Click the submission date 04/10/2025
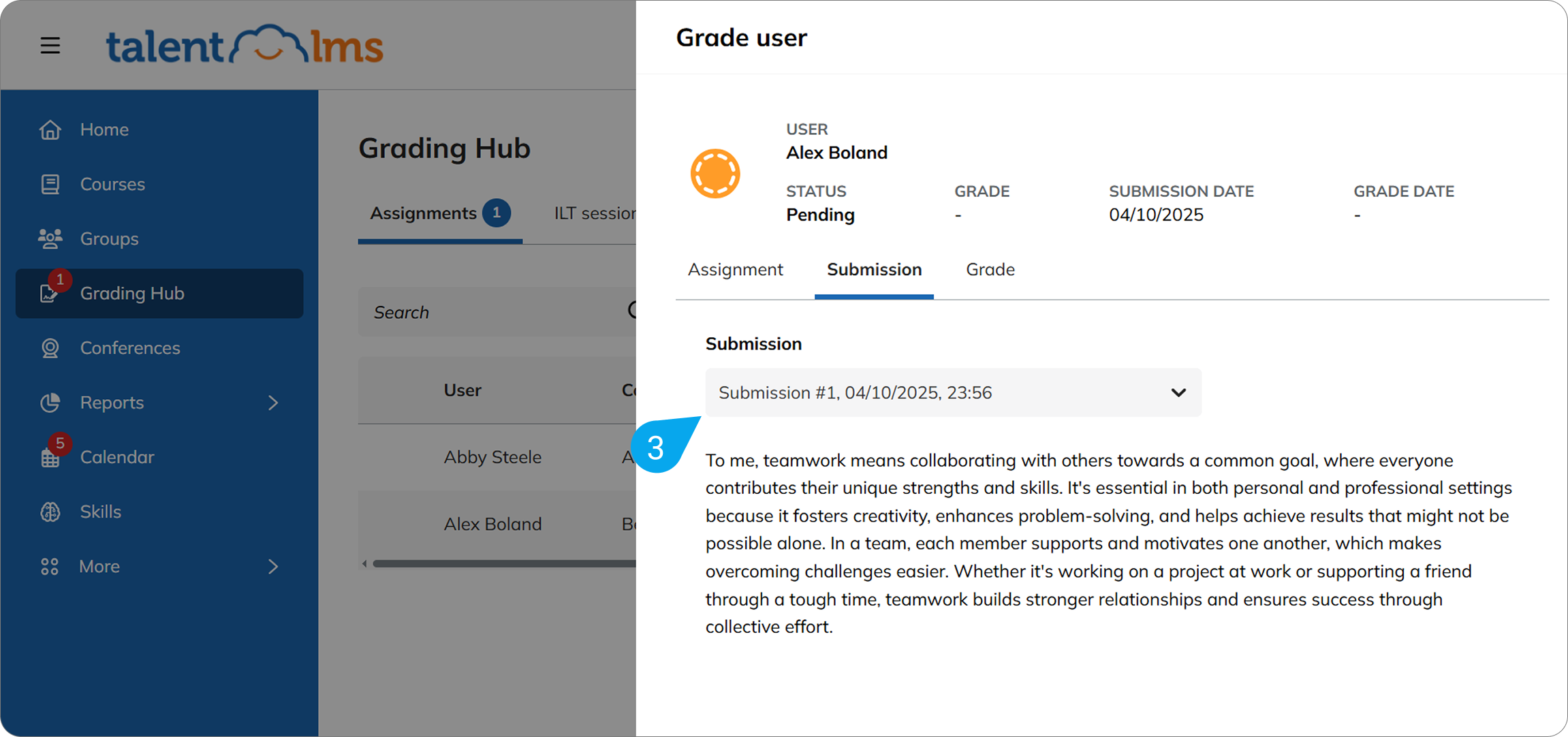This screenshot has height=737, width=1568. 1156,215
